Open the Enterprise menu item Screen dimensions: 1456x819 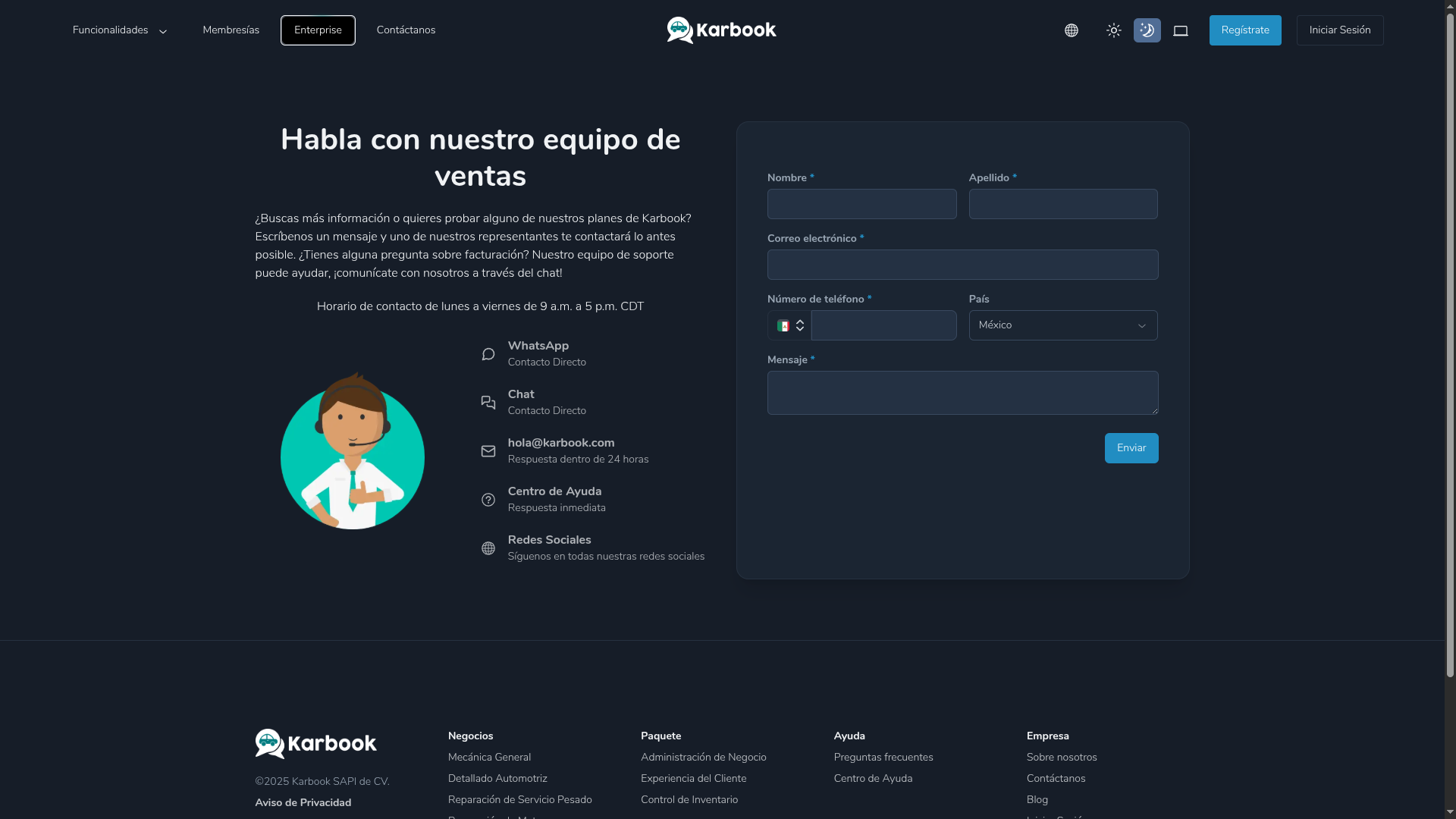(318, 30)
